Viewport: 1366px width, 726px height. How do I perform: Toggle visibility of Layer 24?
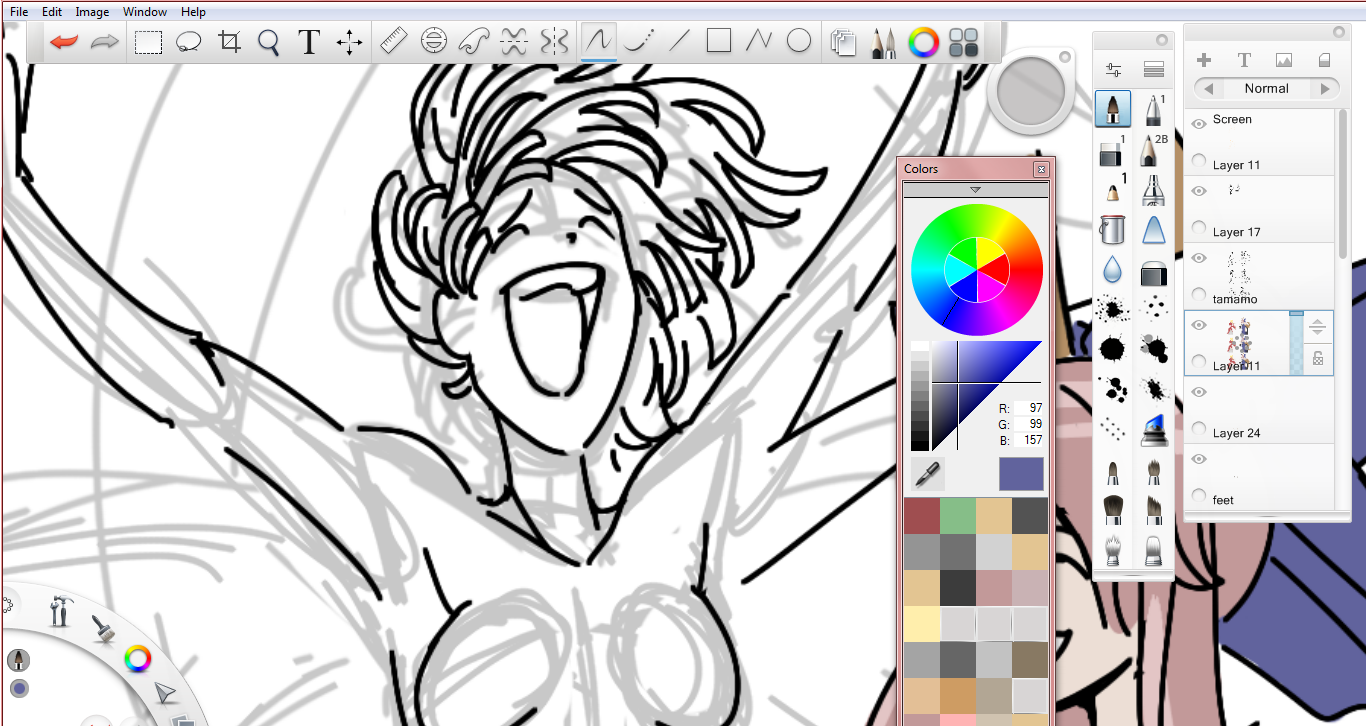coord(1199,391)
